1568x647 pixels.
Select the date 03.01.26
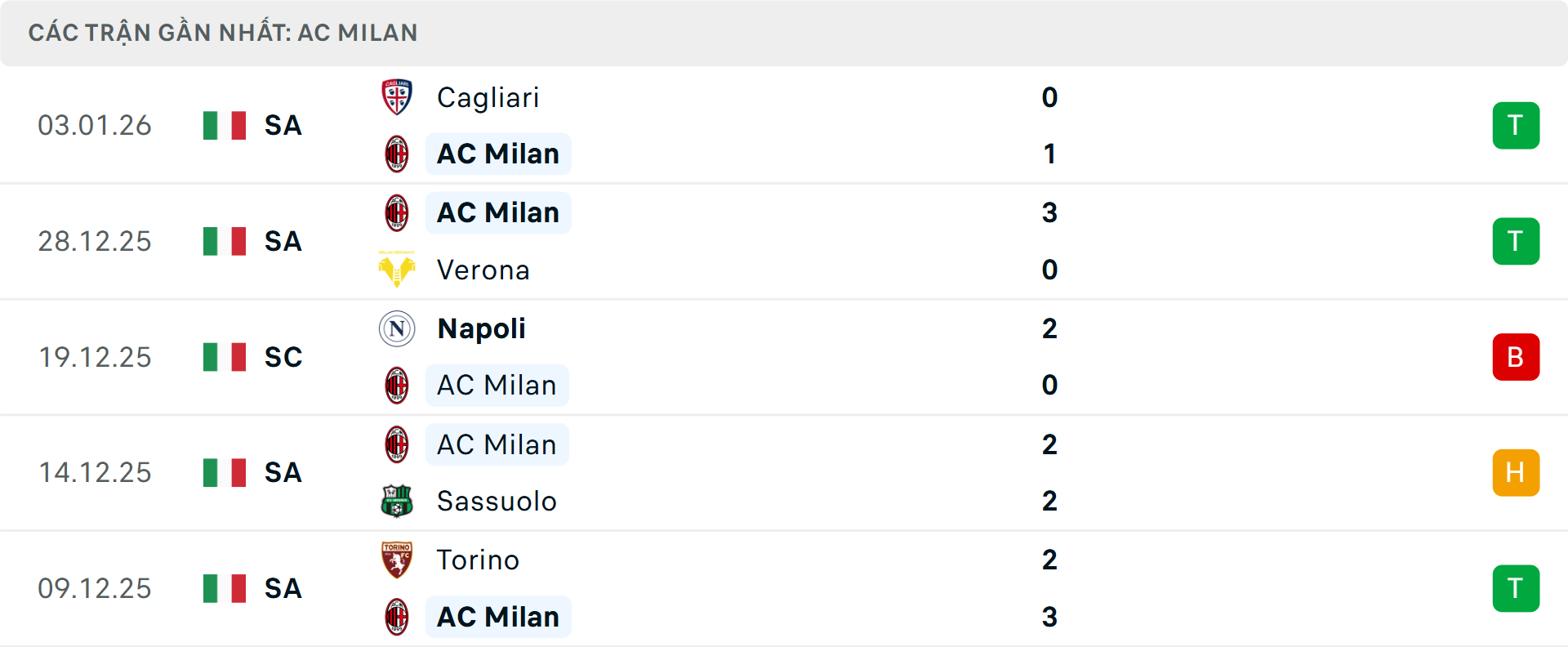point(95,125)
